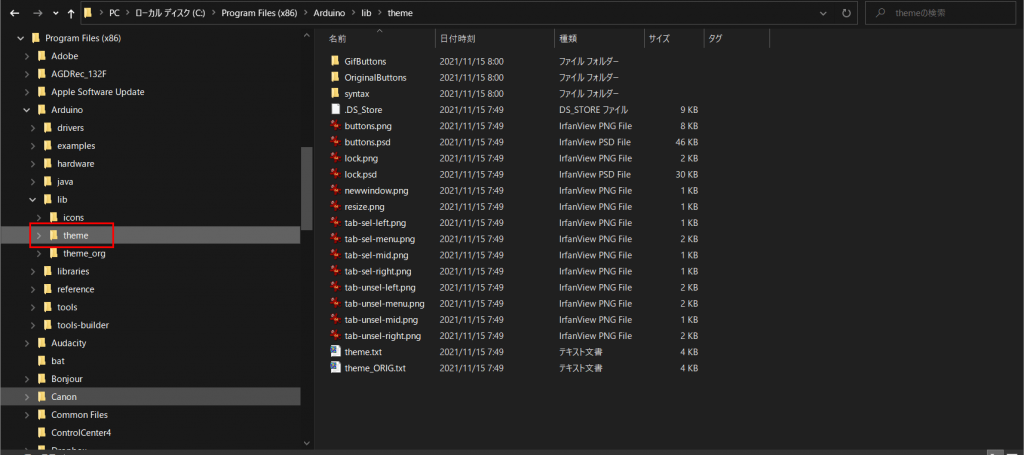The width and height of the screenshot is (1024, 455).
Task: Click the back navigation arrow
Action: click(13, 14)
